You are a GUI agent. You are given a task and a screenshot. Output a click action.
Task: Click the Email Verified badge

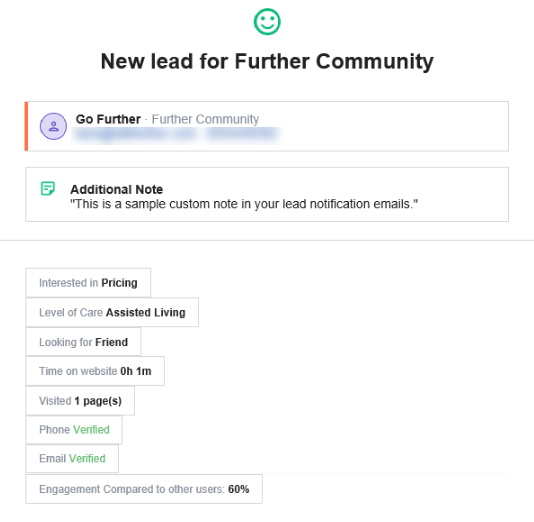point(72,458)
